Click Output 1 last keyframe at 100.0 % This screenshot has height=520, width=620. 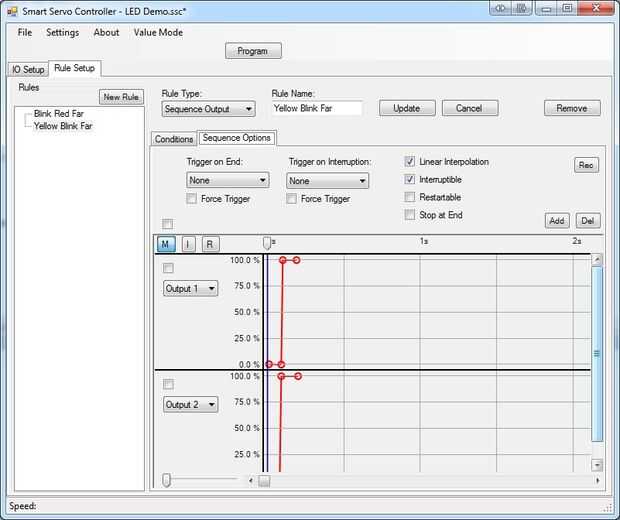(297, 260)
